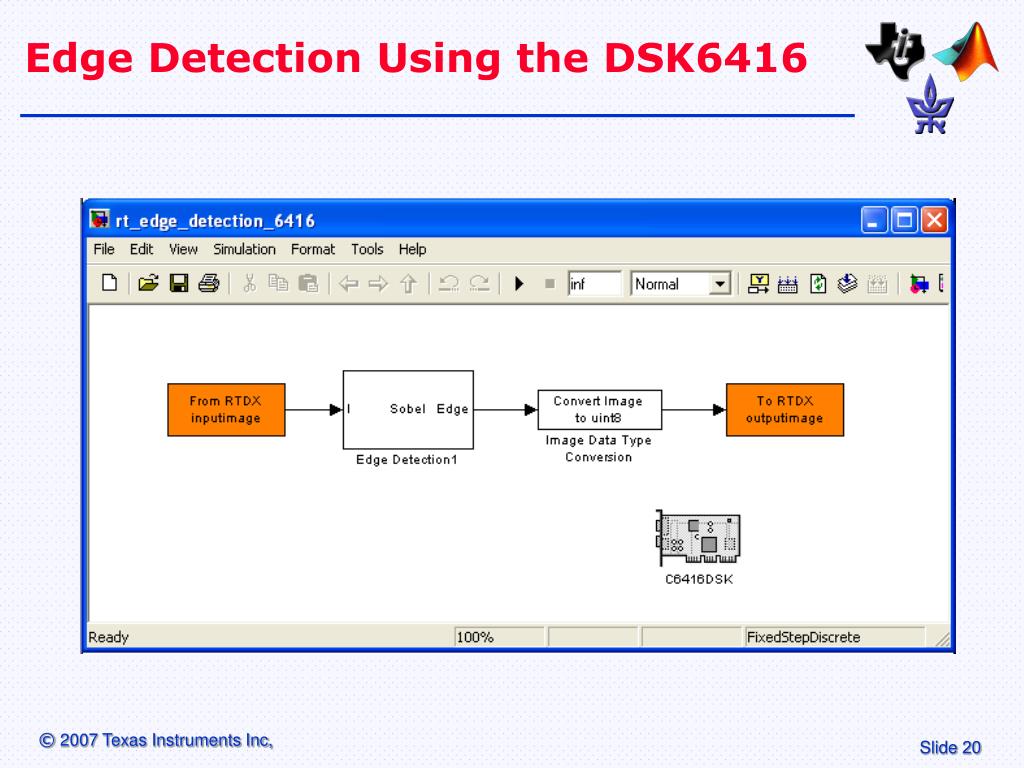Image resolution: width=1024 pixels, height=768 pixels.
Task: Close the rt_edge_detection_6416 window
Action: pos(935,220)
